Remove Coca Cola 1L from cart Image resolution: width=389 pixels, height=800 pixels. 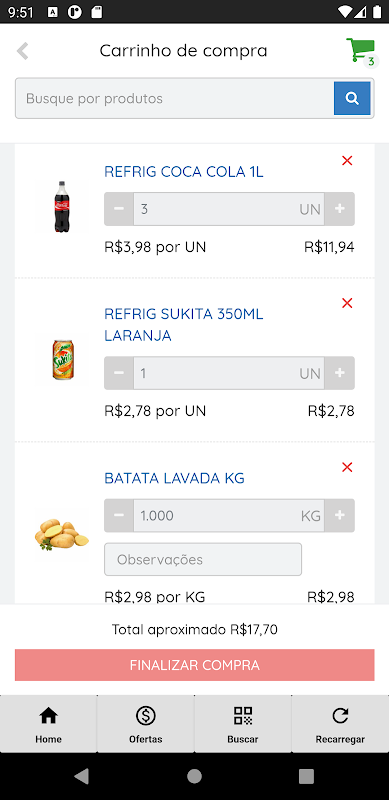[x=347, y=161]
